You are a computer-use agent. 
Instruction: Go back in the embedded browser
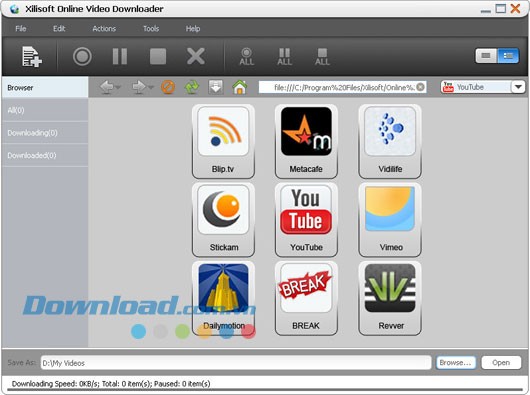(x=107, y=87)
